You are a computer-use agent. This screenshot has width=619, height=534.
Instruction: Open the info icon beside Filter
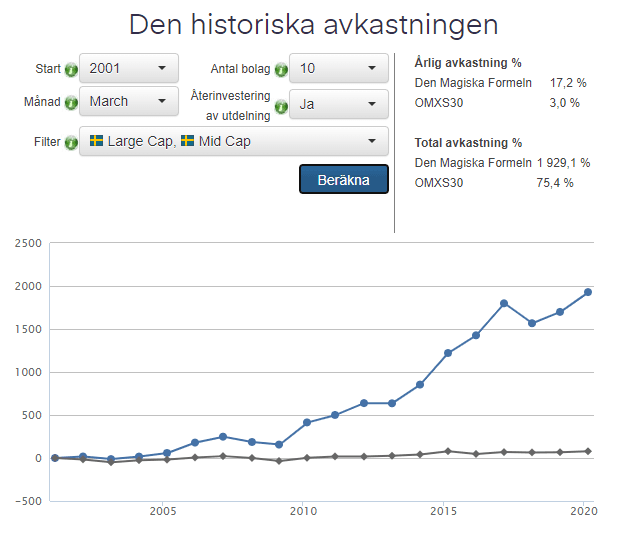[x=70, y=143]
